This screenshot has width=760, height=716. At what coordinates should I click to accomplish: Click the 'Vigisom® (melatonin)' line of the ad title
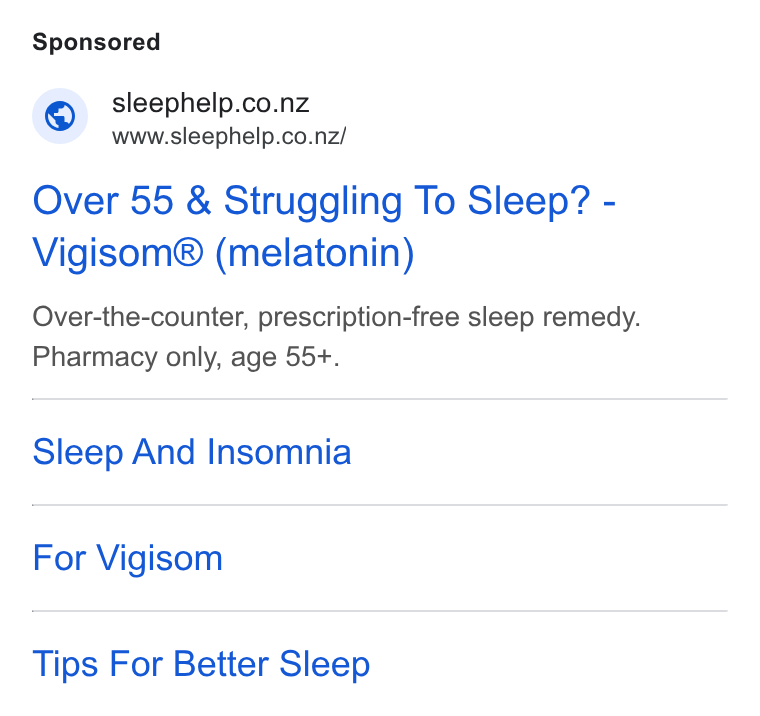[223, 253]
